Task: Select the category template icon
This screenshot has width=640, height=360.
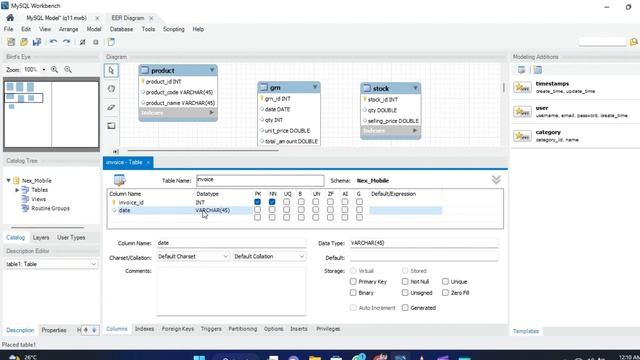Action: pyautogui.click(x=522, y=136)
